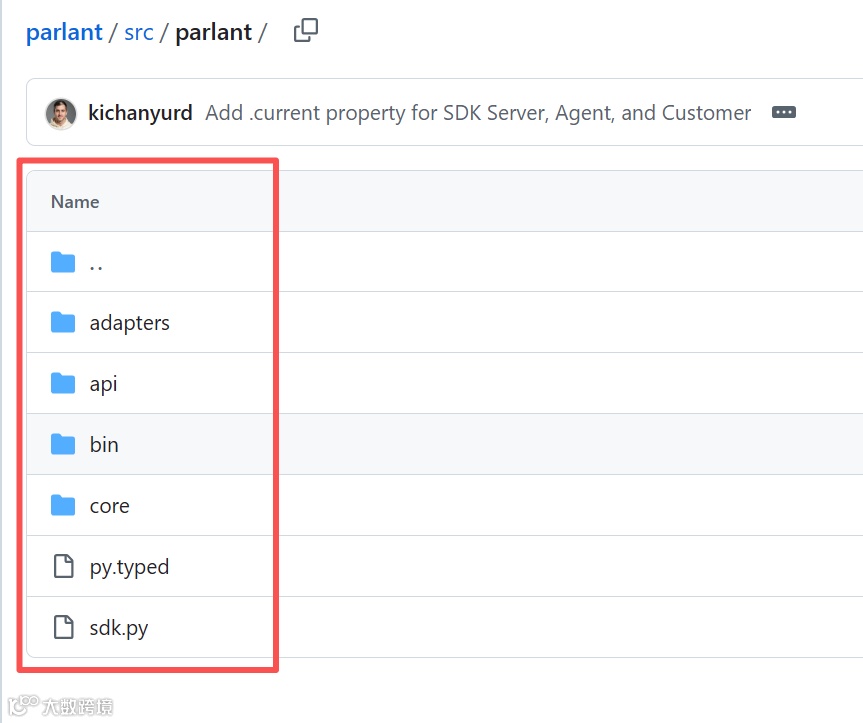Click kichanyurd's avatar thumbnail

click(61, 113)
